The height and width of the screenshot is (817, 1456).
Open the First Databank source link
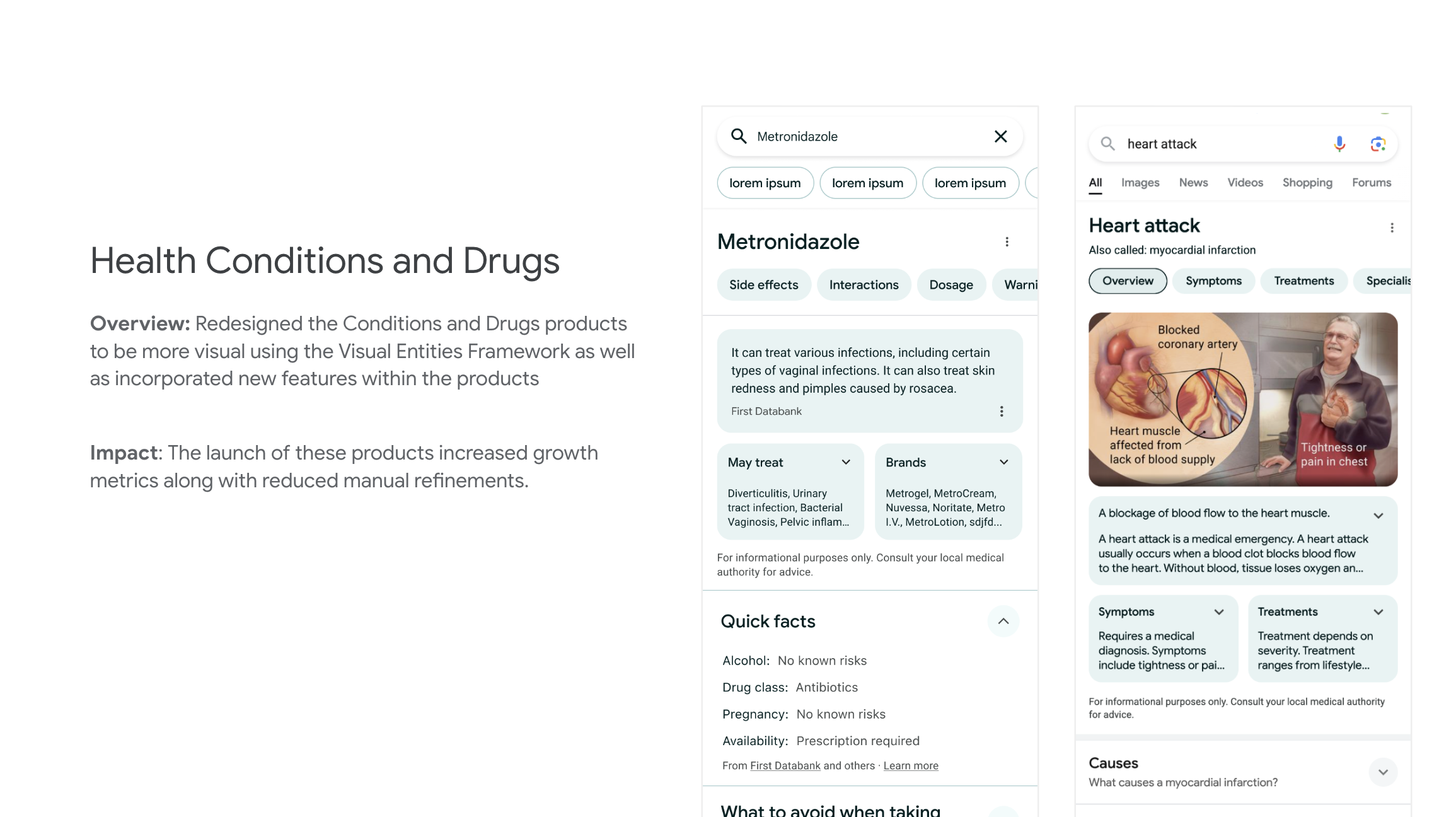(x=785, y=766)
